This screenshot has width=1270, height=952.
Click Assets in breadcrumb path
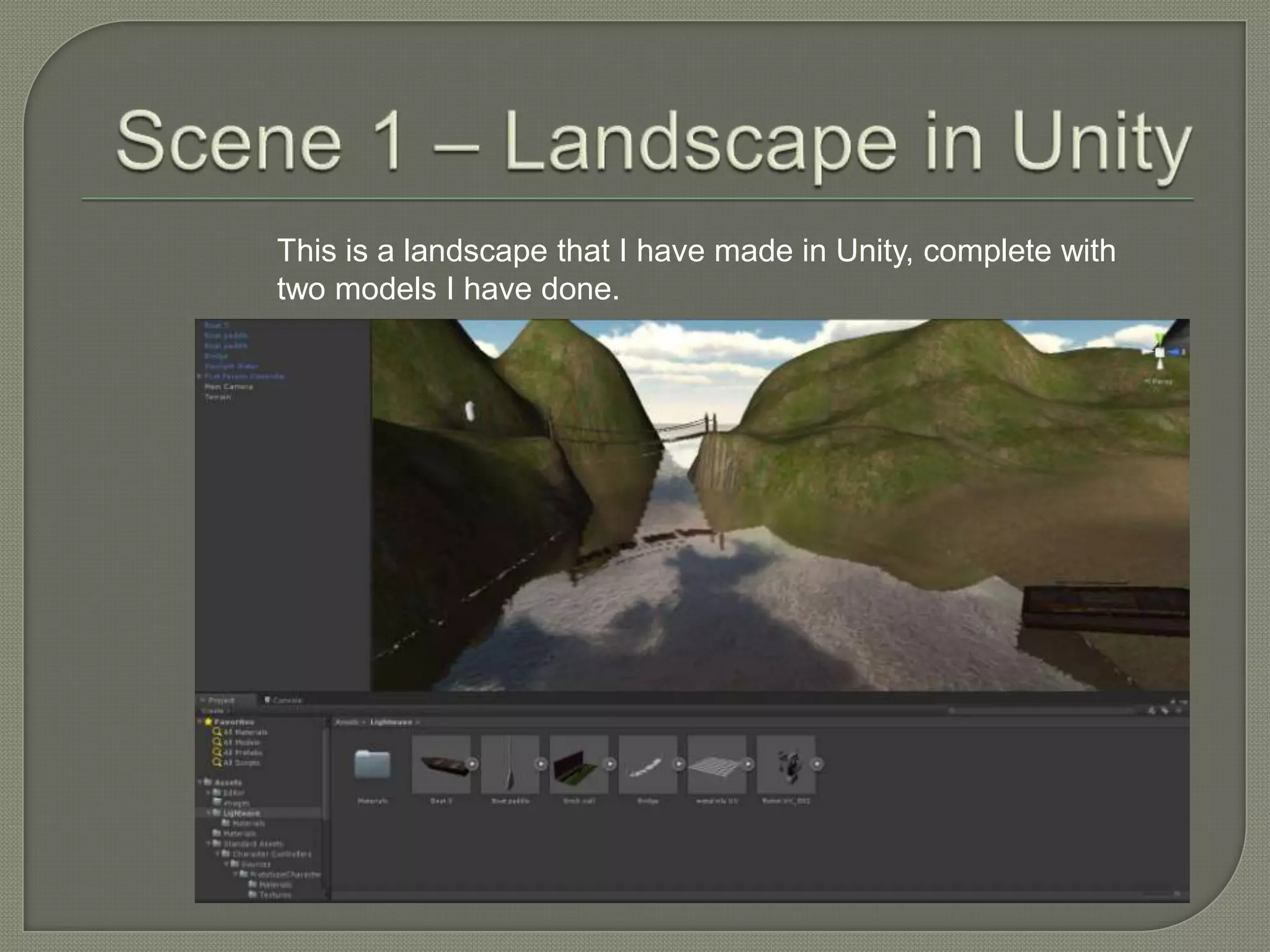coord(347,722)
